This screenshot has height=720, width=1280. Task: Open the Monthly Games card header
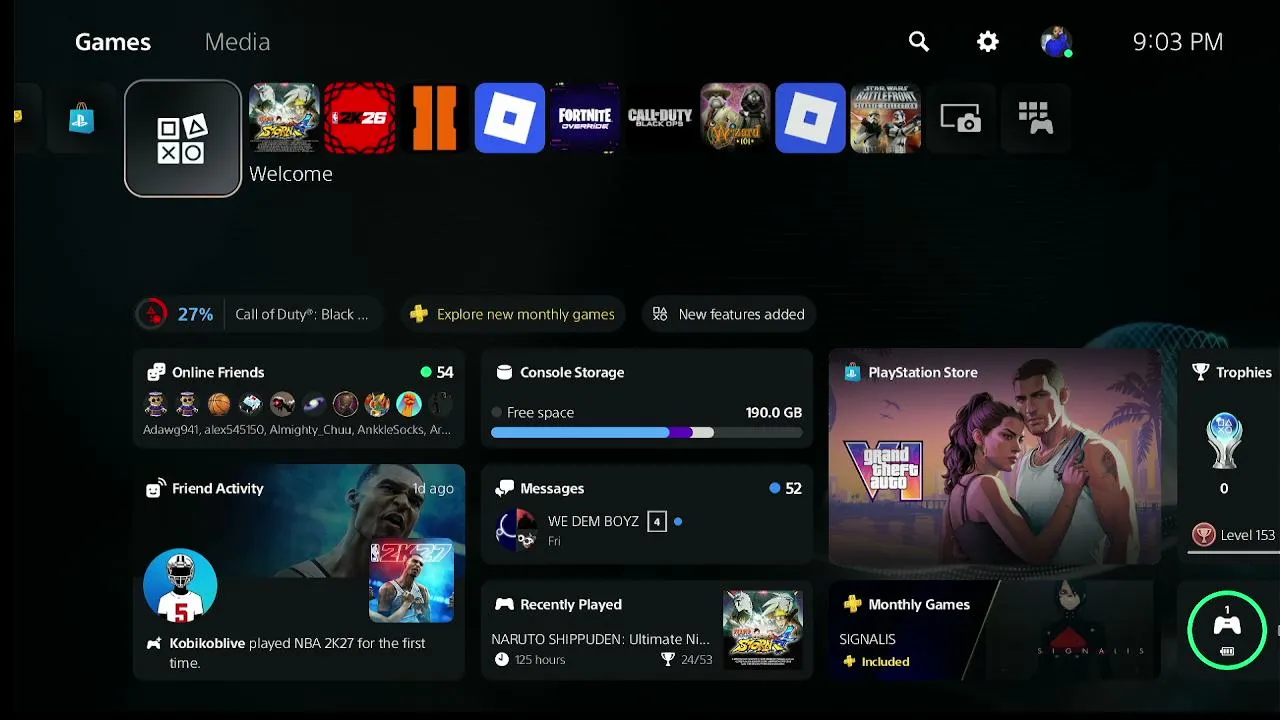coord(907,604)
